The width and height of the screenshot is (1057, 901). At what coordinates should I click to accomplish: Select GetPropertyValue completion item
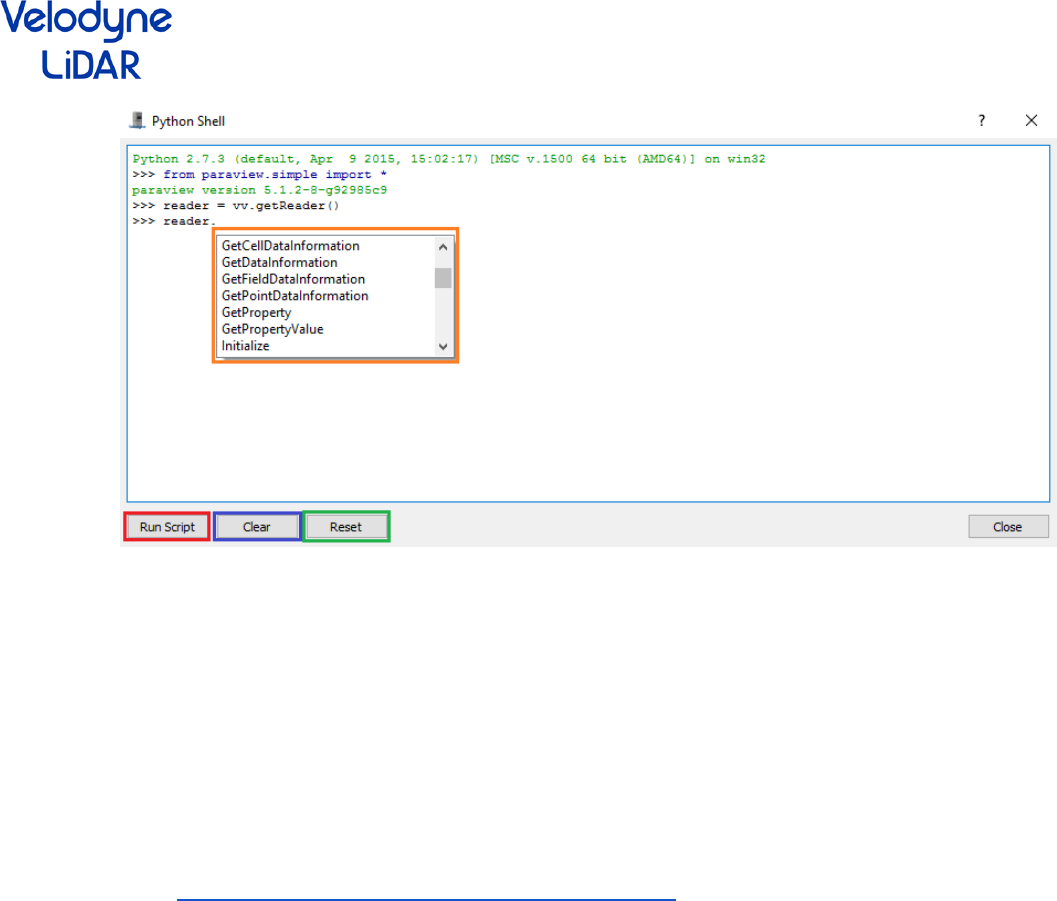pos(272,330)
